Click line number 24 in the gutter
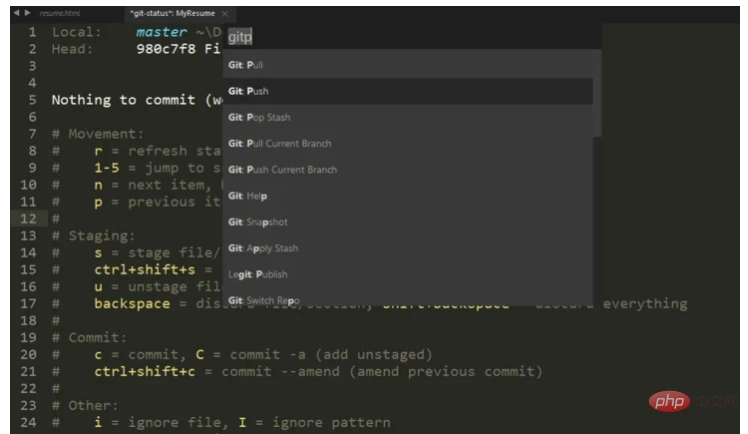The width and height of the screenshot is (748, 434). click(28, 423)
